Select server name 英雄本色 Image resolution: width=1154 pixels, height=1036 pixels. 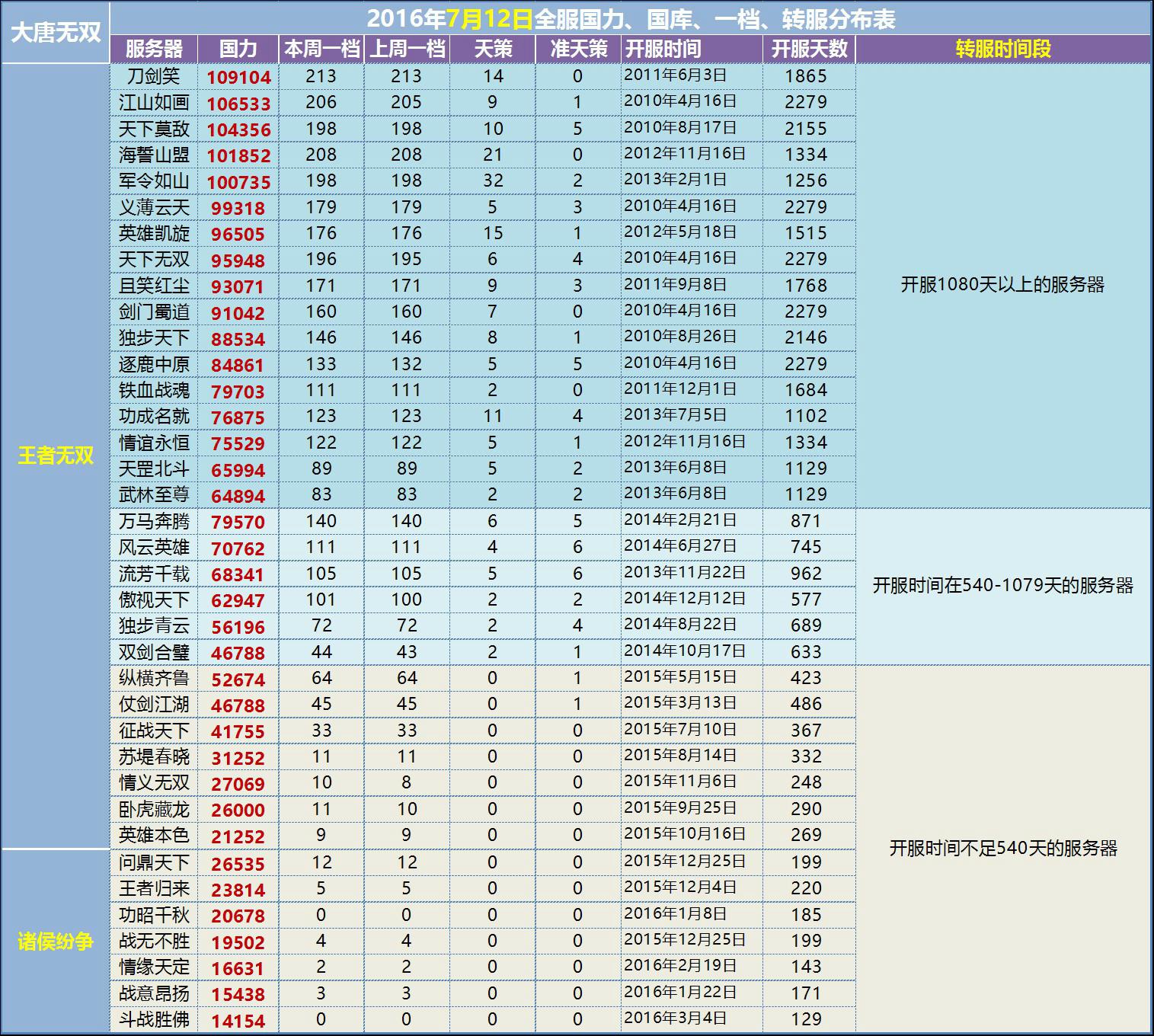click(x=154, y=835)
